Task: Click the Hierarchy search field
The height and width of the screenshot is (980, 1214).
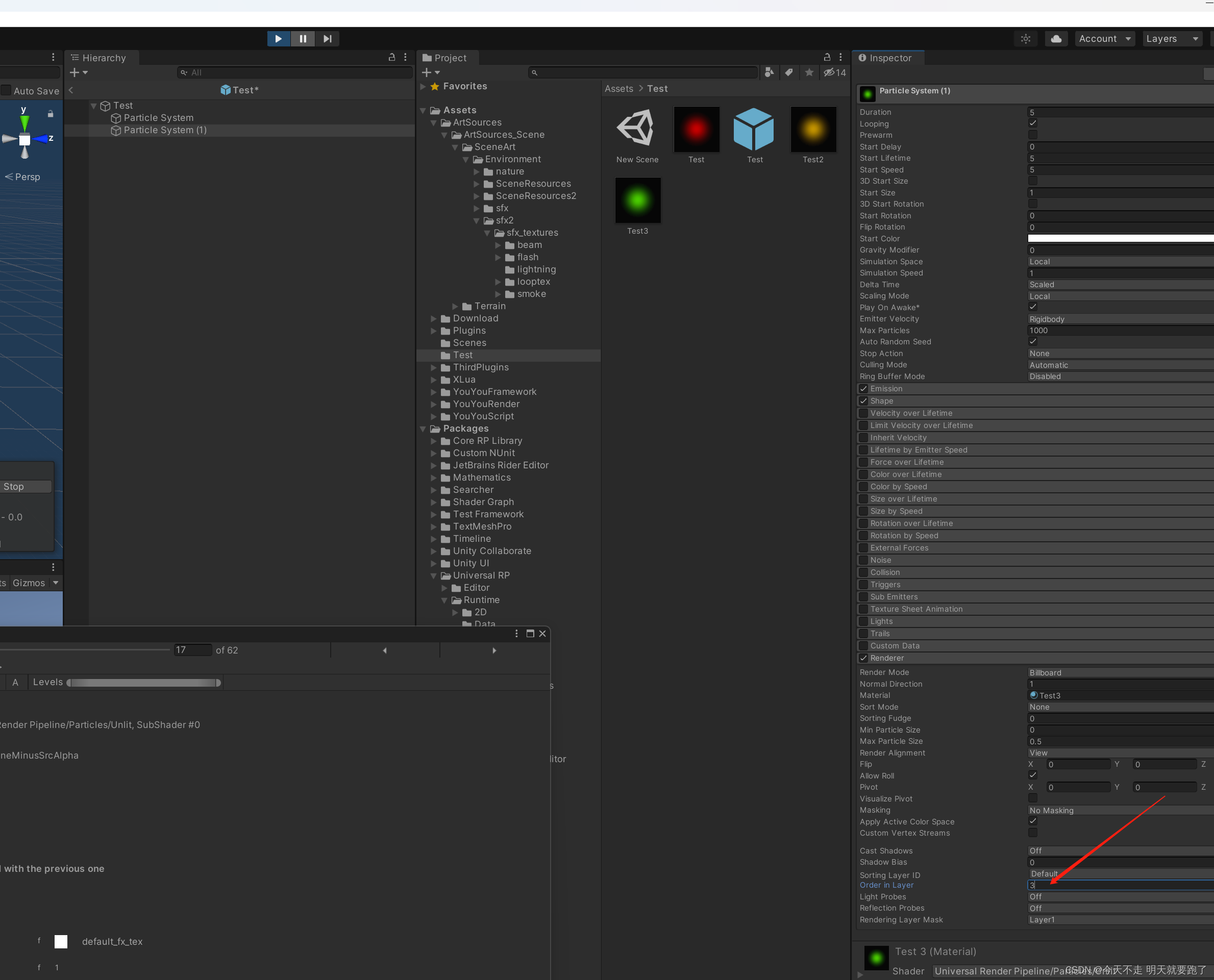Action: [x=295, y=72]
